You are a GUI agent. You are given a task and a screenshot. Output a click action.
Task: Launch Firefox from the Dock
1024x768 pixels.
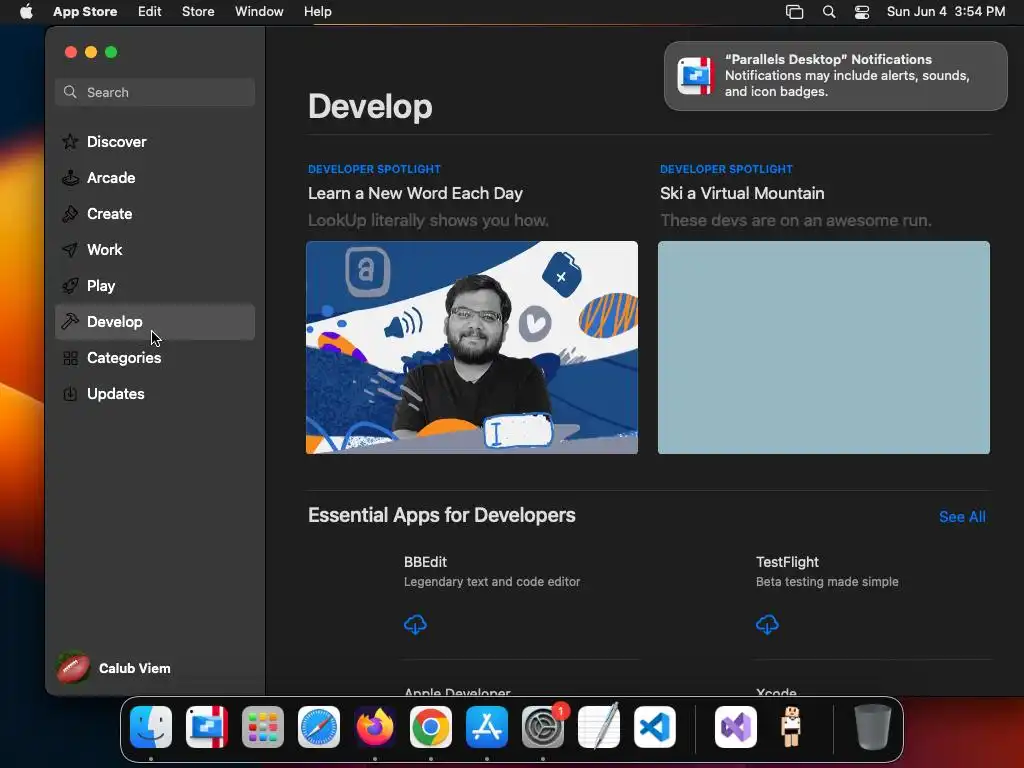[375, 727]
